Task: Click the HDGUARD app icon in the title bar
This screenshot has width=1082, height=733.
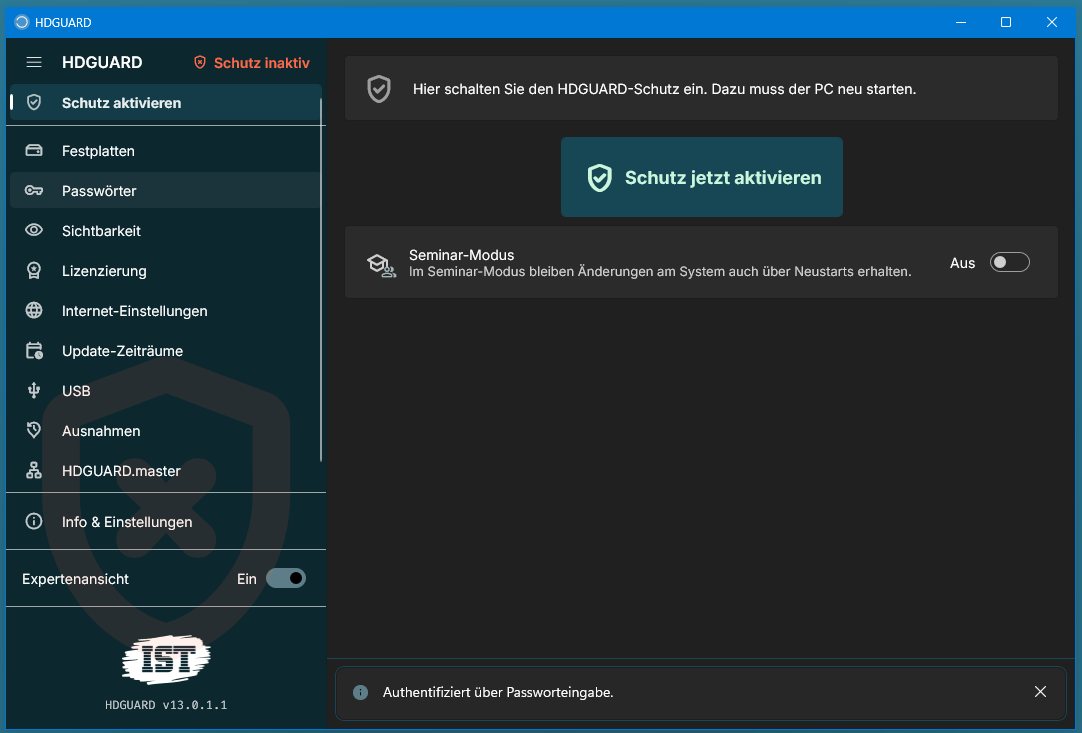Action: coord(22,22)
